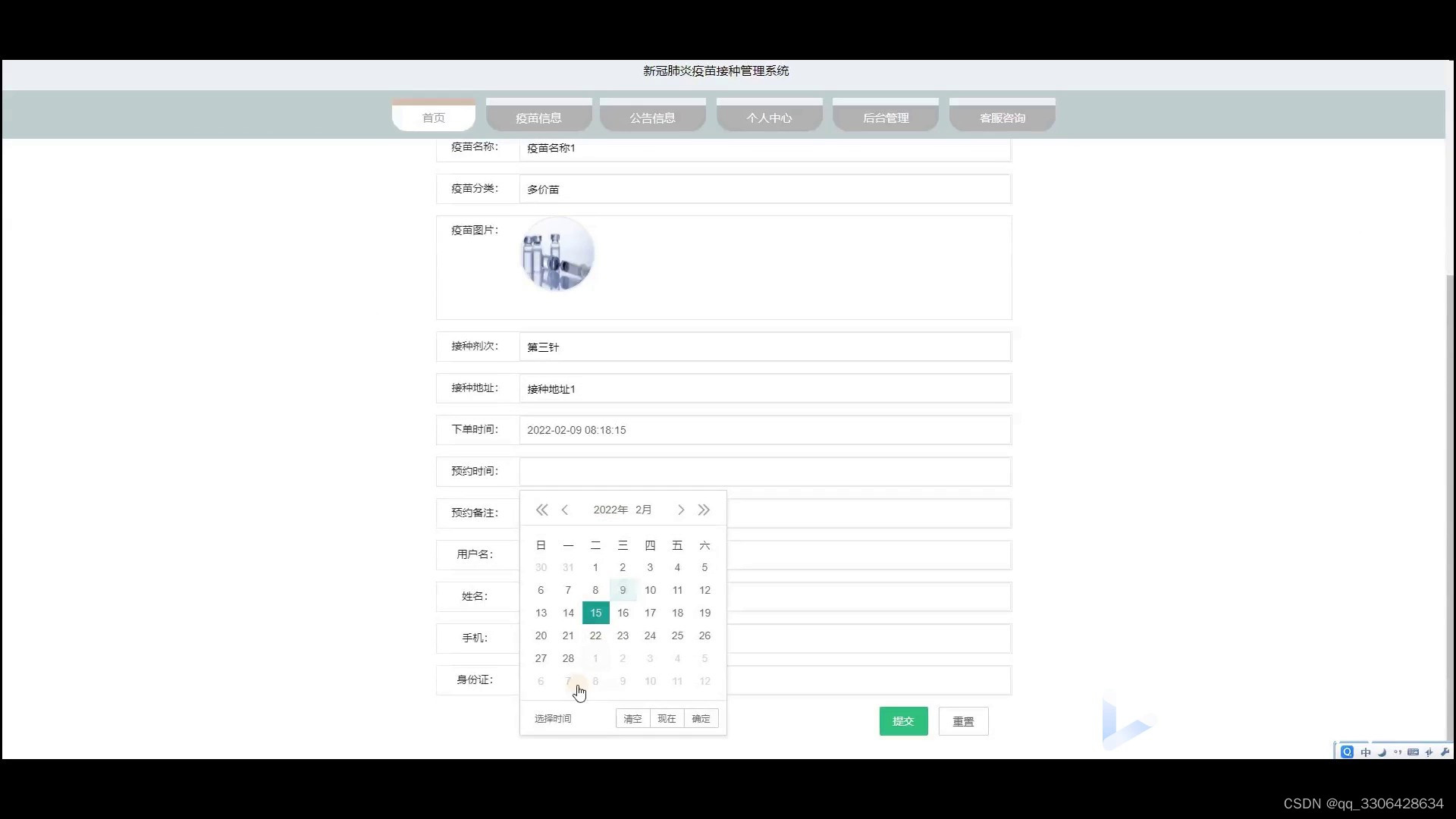Click 选择时间 in calendar footer
1456x819 pixels.
coord(553,718)
